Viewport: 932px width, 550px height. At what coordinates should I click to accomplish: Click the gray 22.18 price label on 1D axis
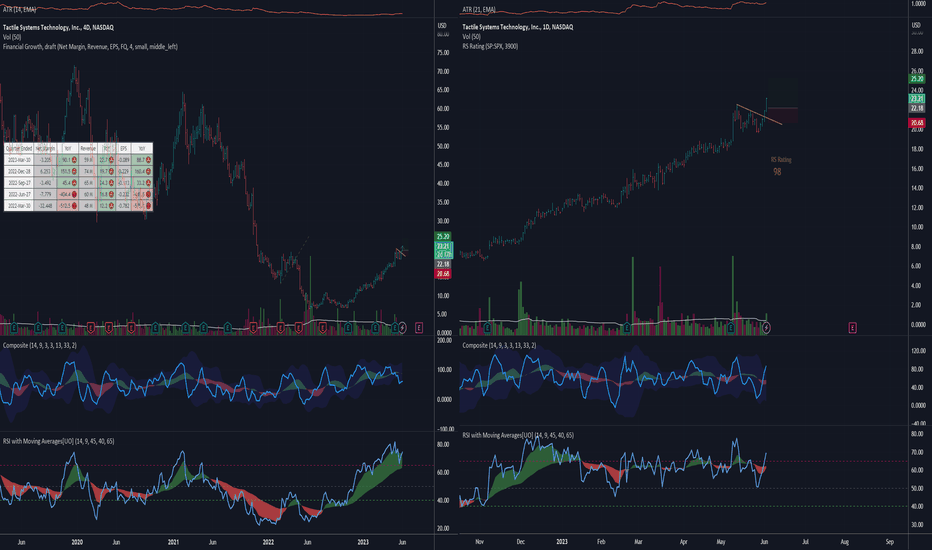pos(917,108)
